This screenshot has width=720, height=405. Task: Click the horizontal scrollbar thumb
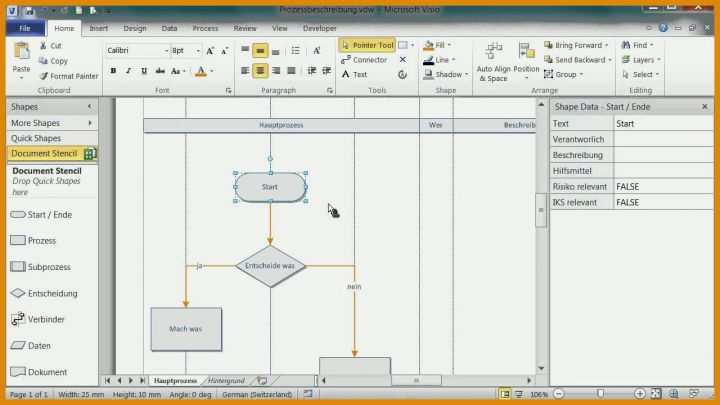416,380
